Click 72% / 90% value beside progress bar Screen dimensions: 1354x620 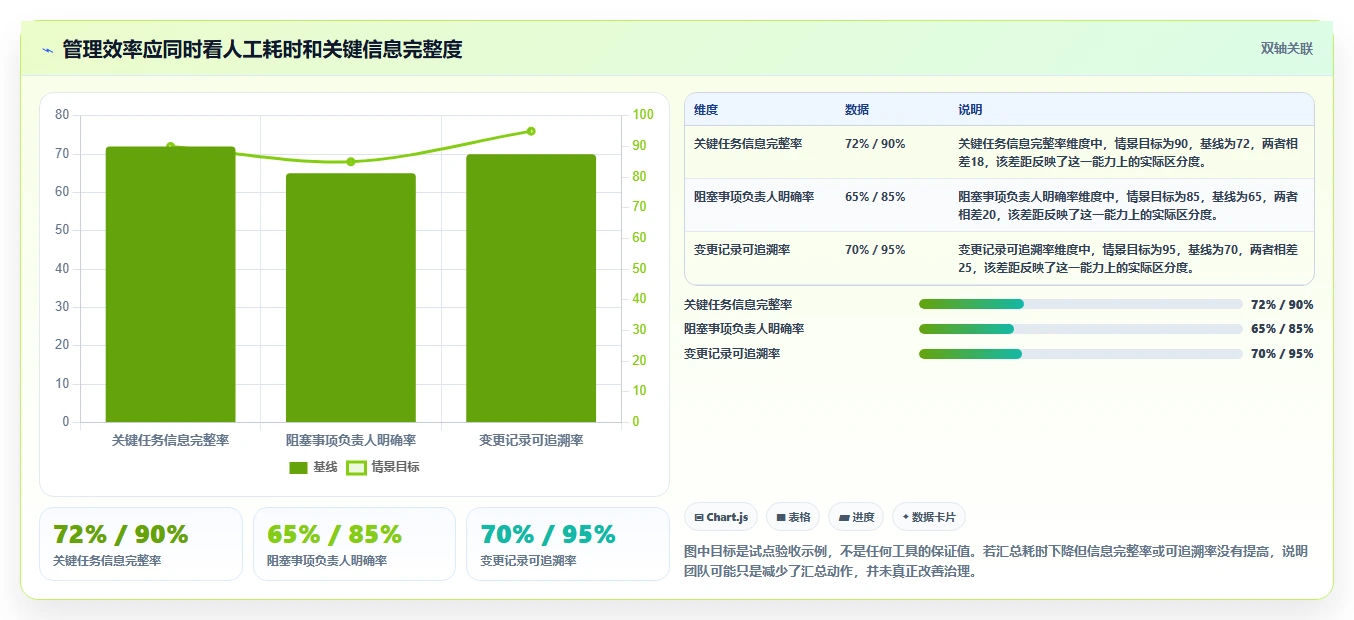pos(1282,305)
